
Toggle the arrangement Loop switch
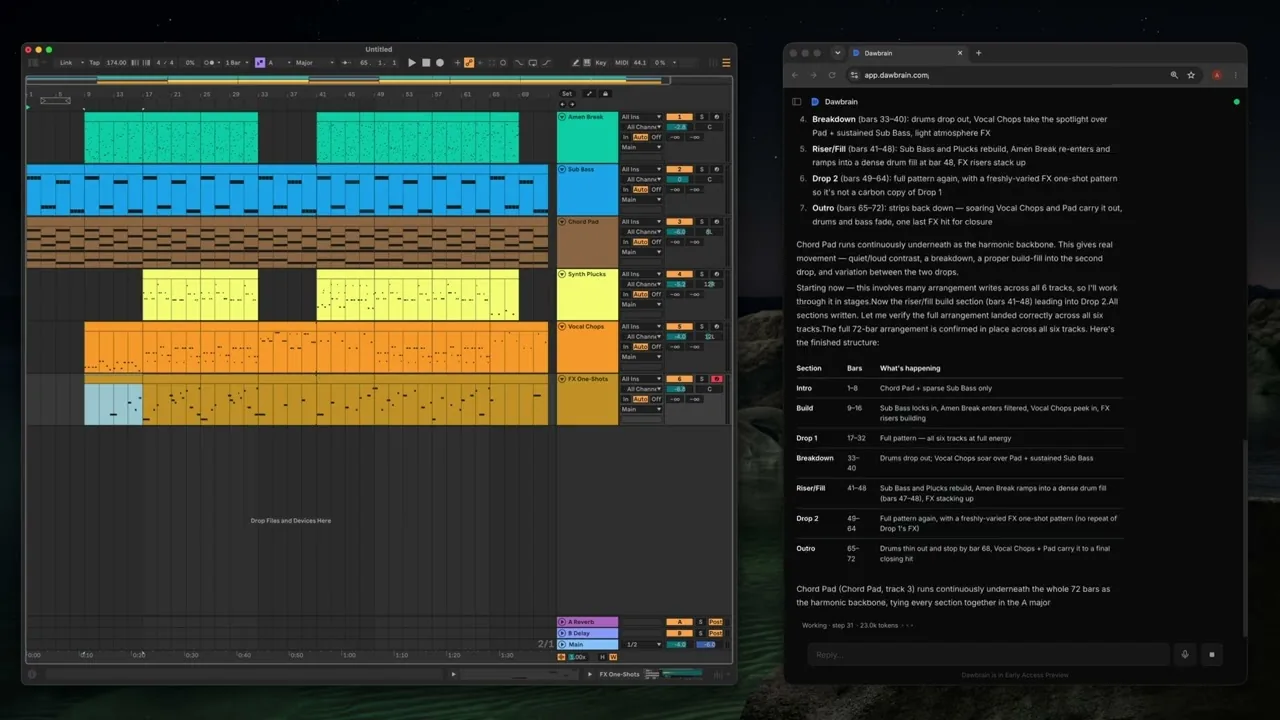click(x=533, y=62)
